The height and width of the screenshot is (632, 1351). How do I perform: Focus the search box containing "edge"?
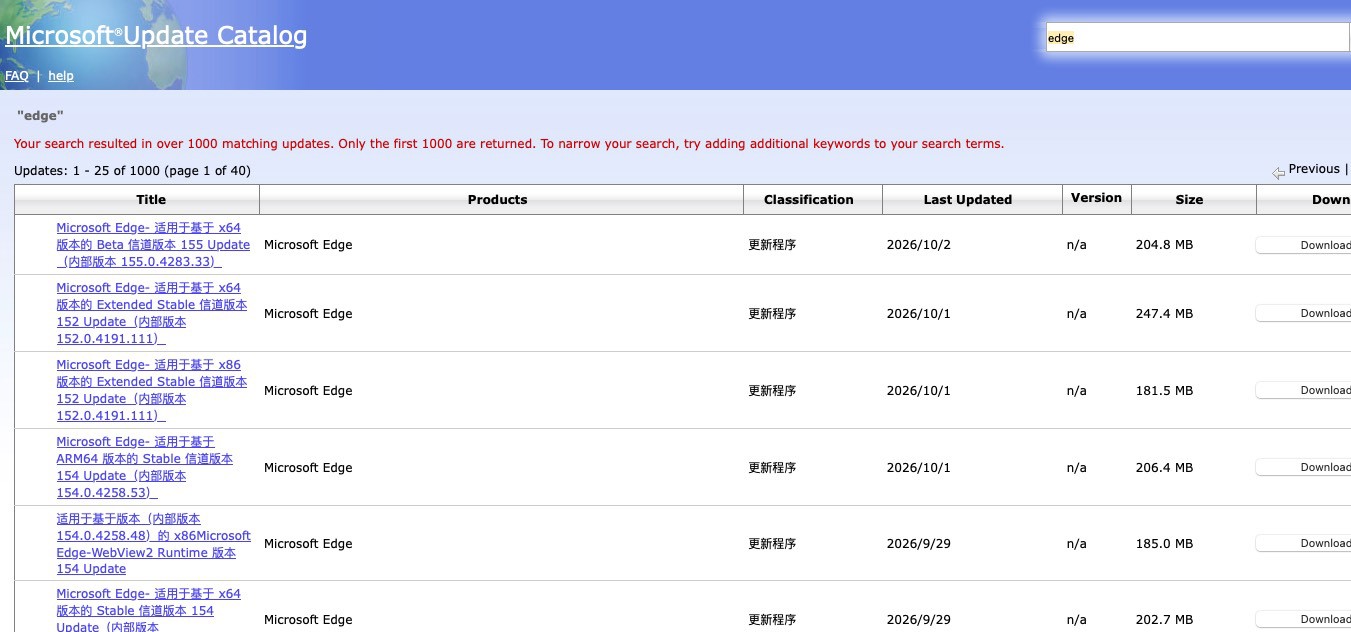click(x=1198, y=38)
